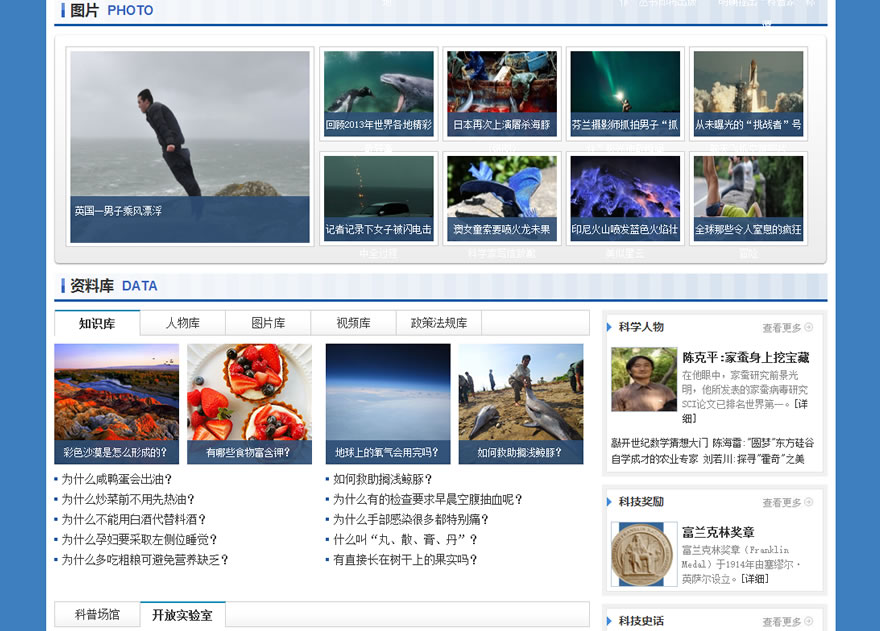Open thumbnail 地球上的氧气会用完吗?
The height and width of the screenshot is (631, 880).
pos(388,404)
